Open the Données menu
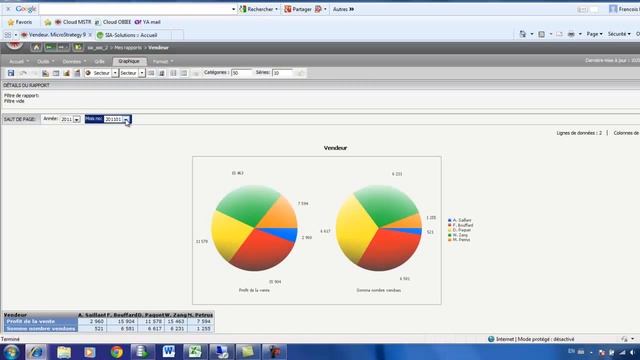This screenshot has width=640, height=360. (x=74, y=62)
